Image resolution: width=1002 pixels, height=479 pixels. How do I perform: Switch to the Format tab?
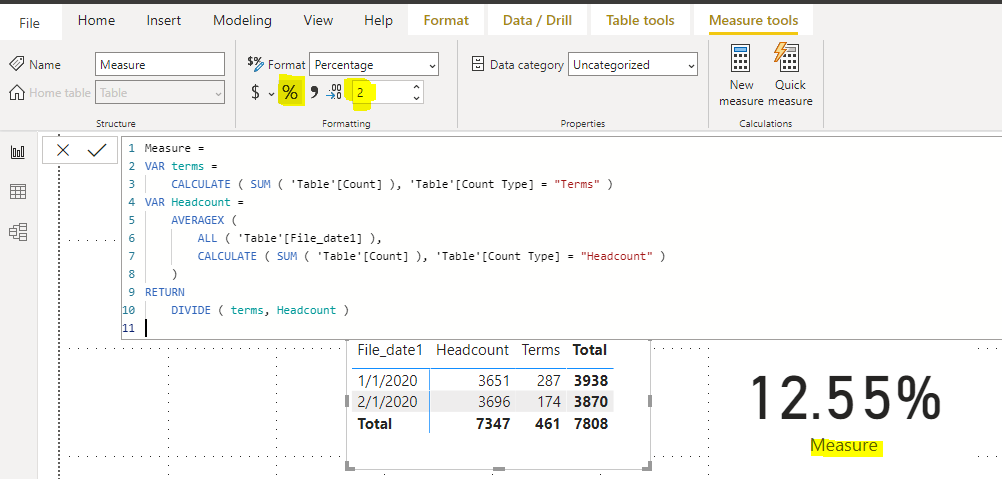(446, 20)
